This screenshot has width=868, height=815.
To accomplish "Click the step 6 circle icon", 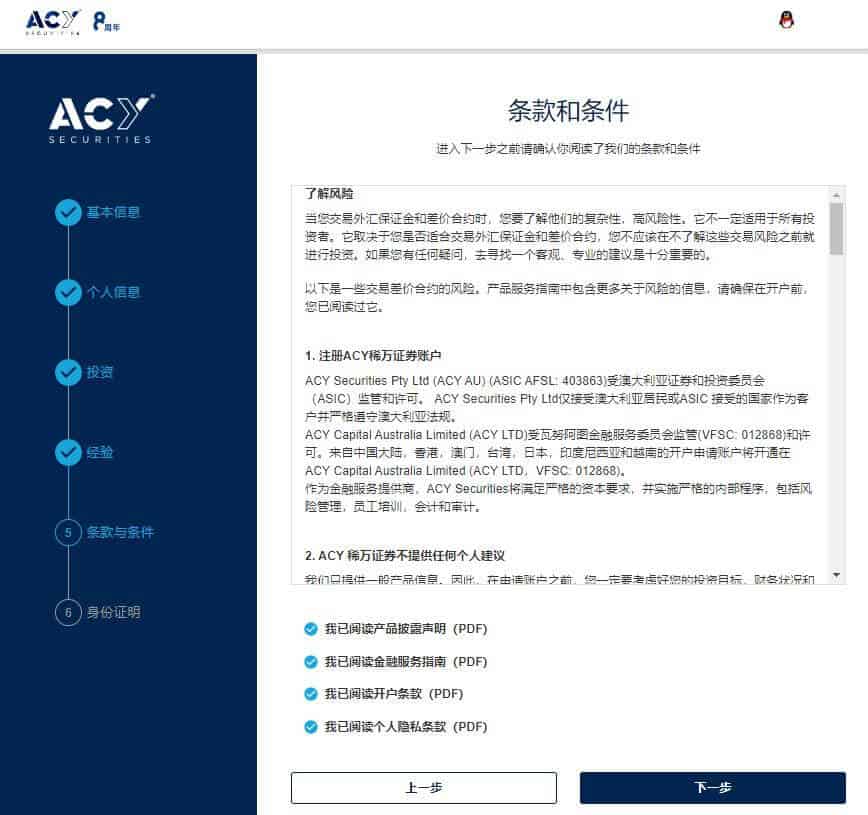I will [69, 612].
